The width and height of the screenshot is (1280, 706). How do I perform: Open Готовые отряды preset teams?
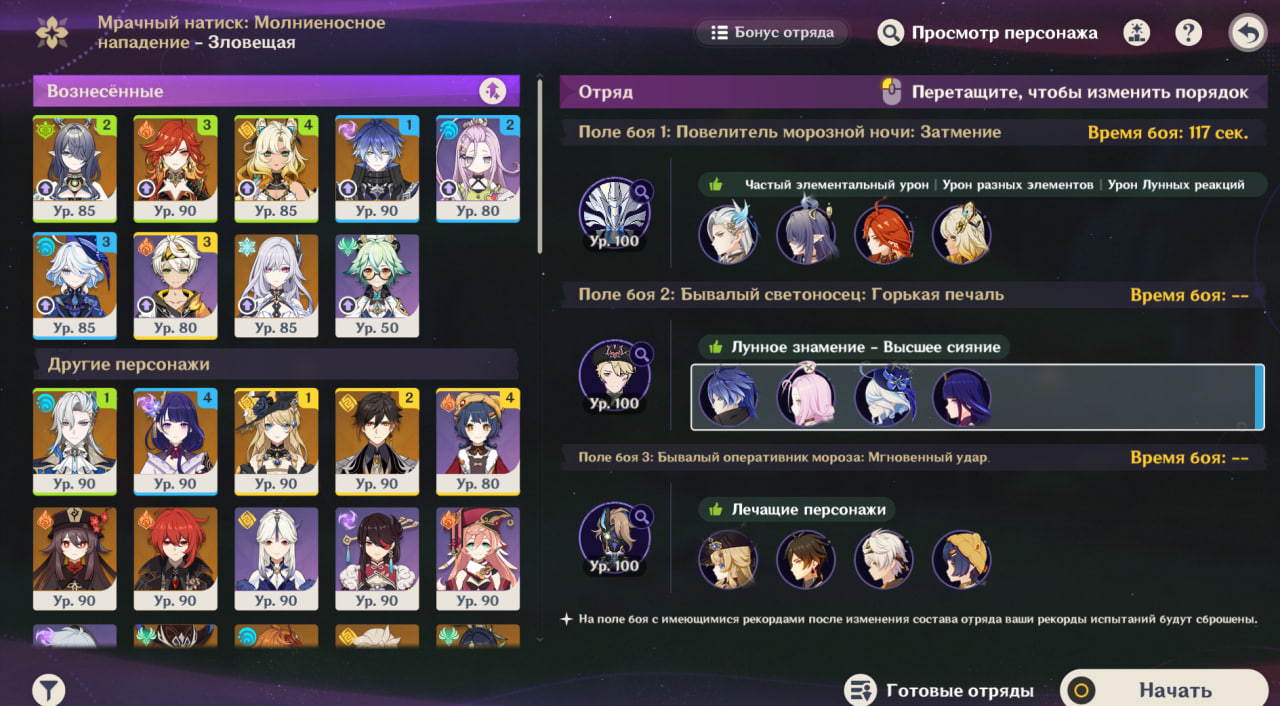point(940,690)
